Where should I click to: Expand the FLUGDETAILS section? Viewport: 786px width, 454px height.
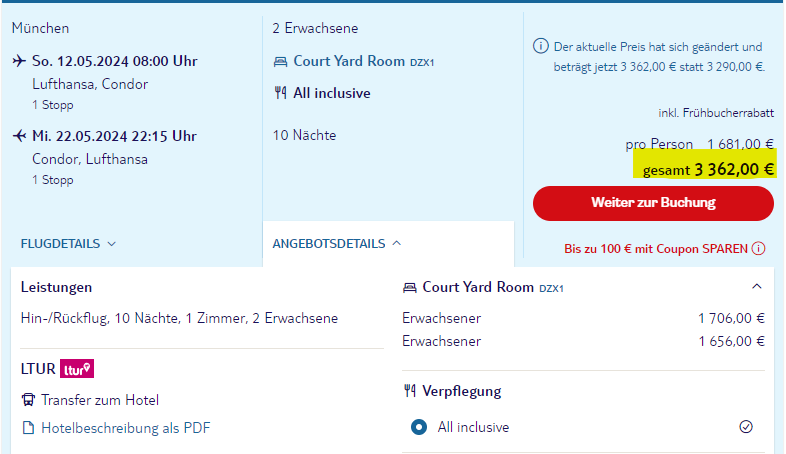coord(68,244)
